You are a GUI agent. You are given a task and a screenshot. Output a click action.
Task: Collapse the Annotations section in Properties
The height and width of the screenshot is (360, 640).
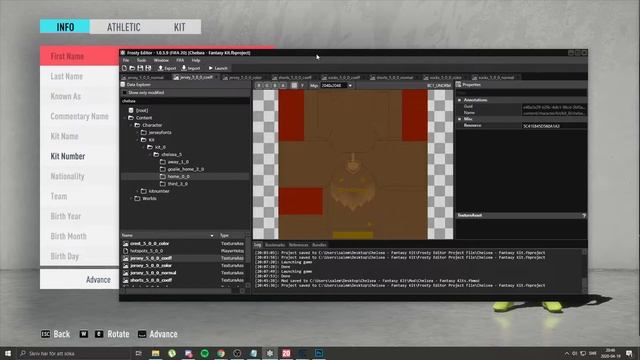[459, 100]
